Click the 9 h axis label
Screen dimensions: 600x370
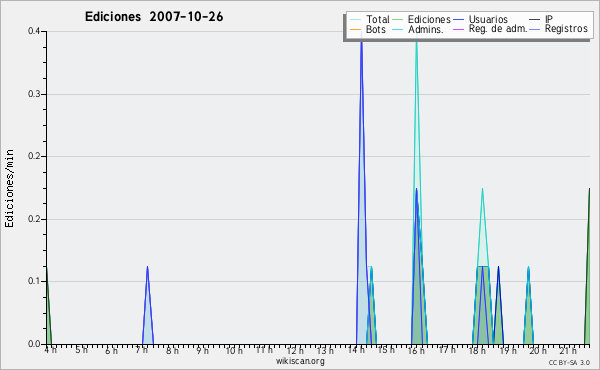click(202, 350)
